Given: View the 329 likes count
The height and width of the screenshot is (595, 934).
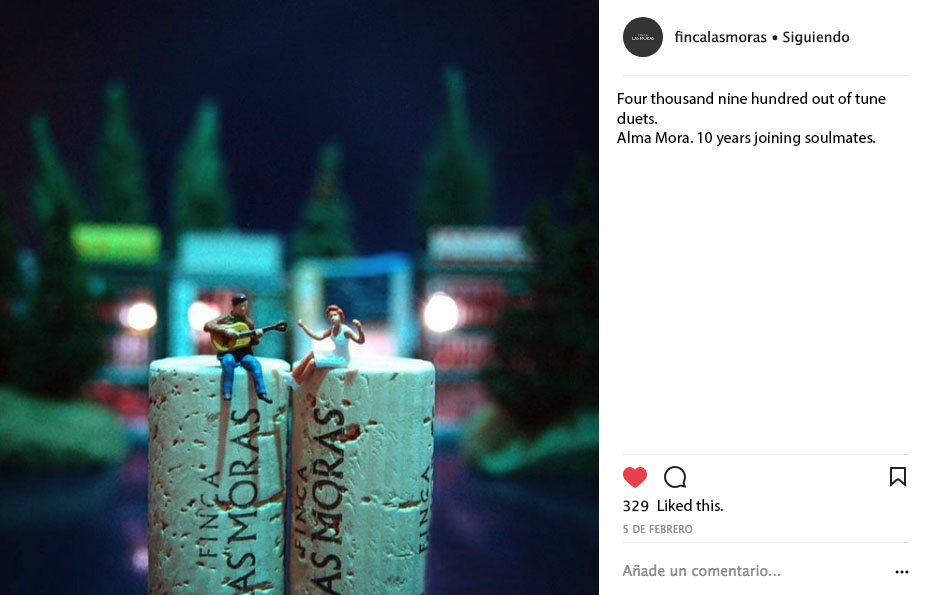Looking at the screenshot, I should point(636,506).
